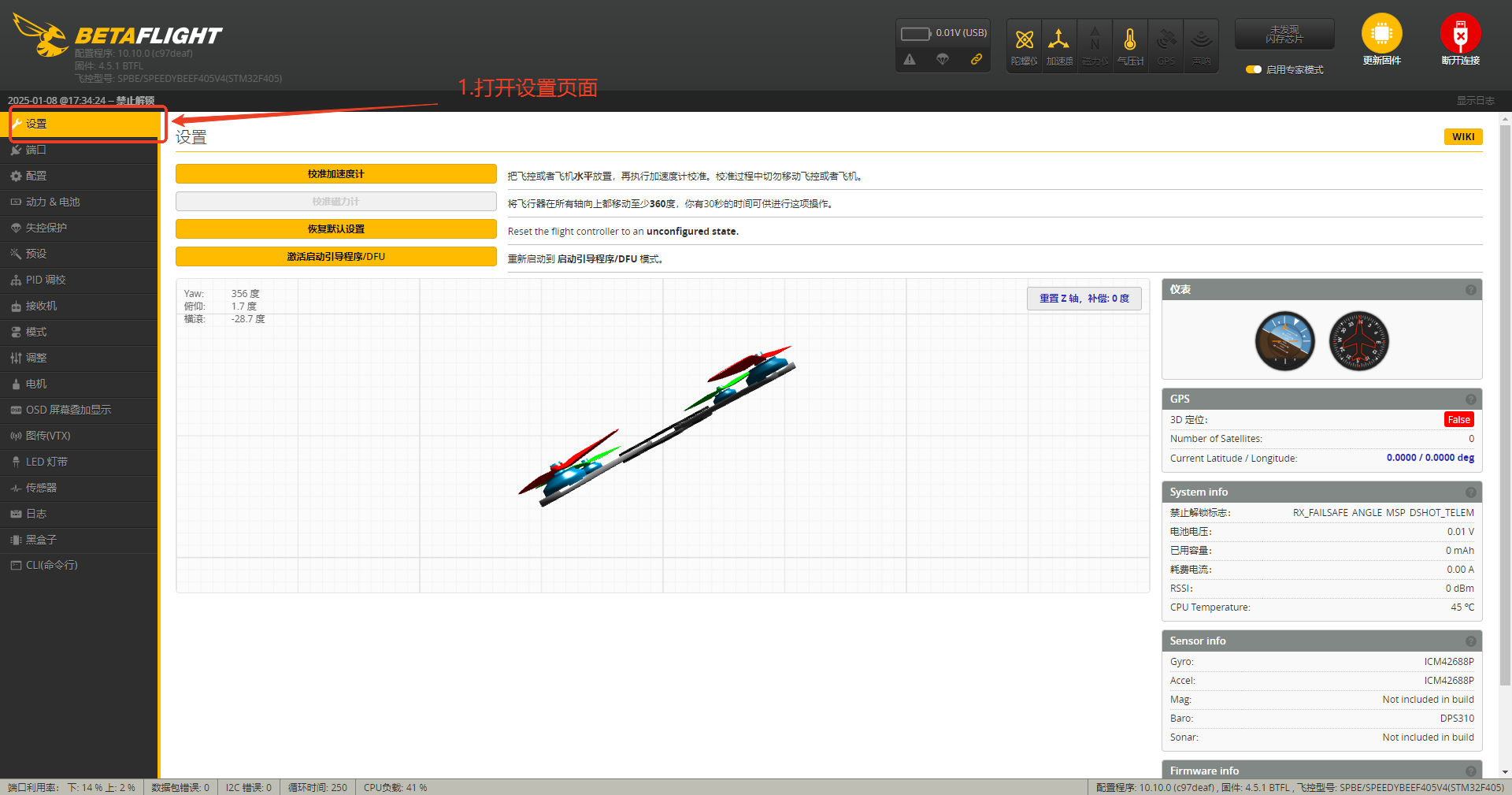This screenshot has width=1512, height=795.
Task: Click the 激活启动引导程序/DFU button
Action: click(x=336, y=257)
